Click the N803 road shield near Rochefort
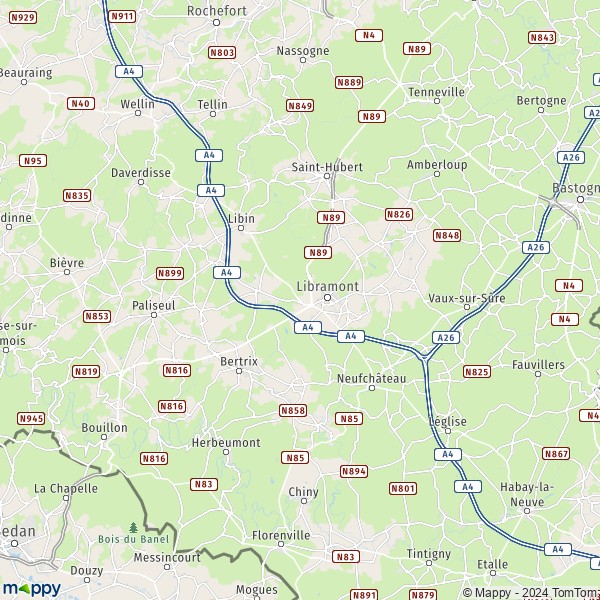This screenshot has height=600, width=600. point(222,52)
